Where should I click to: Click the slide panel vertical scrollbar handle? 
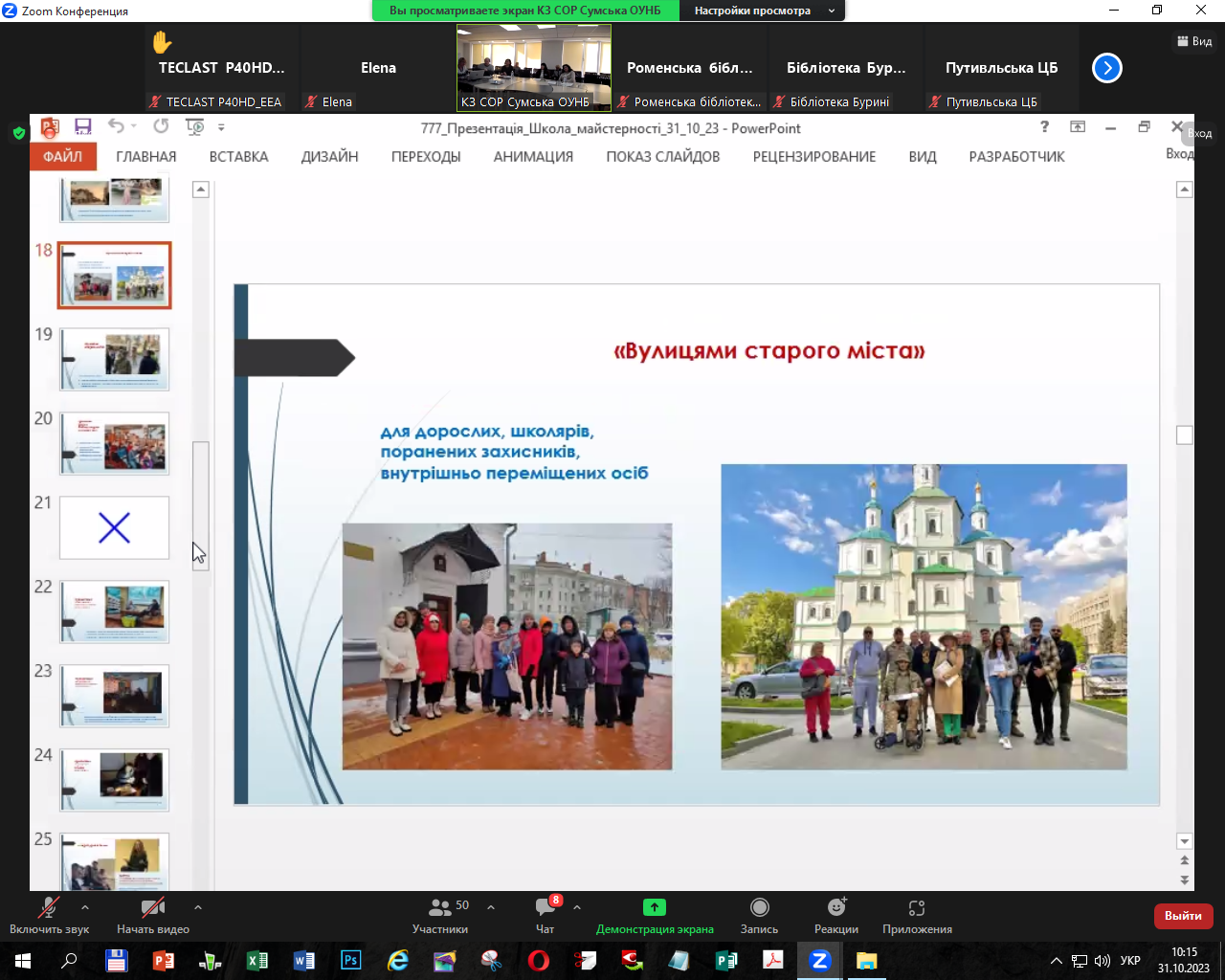tap(200, 504)
